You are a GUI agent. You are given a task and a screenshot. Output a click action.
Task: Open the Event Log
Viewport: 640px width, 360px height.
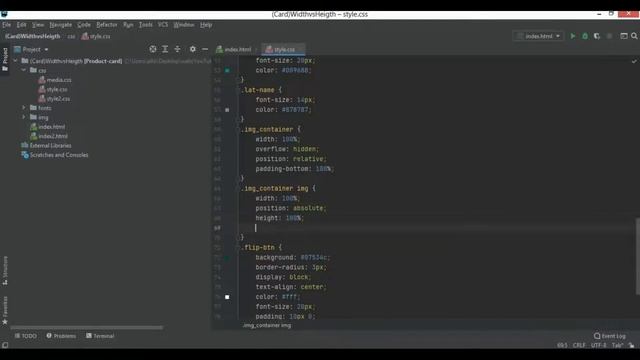click(610, 336)
